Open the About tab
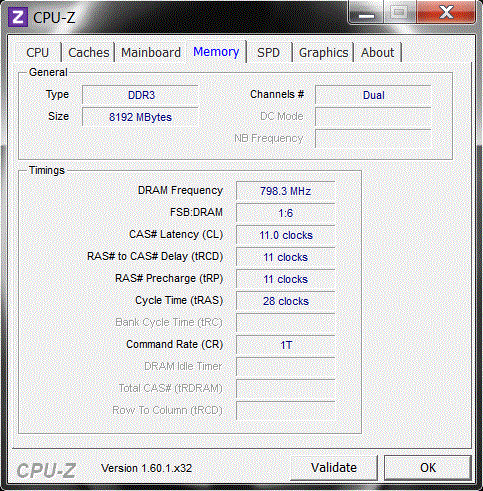 click(x=377, y=53)
